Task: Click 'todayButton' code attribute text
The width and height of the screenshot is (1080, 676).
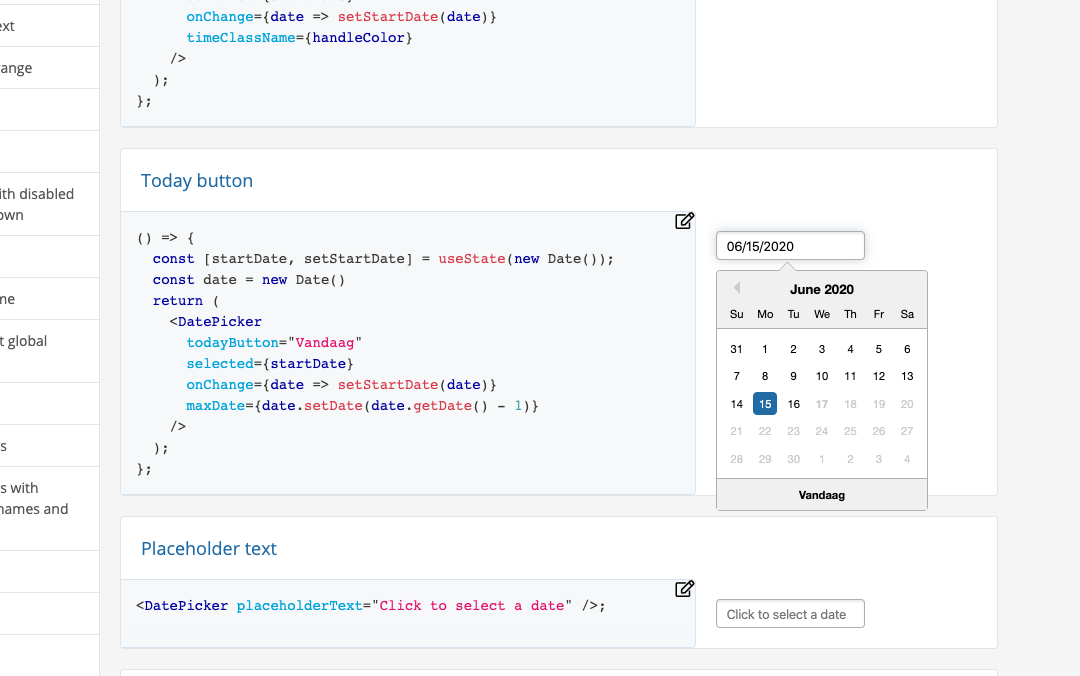Action: [232, 342]
